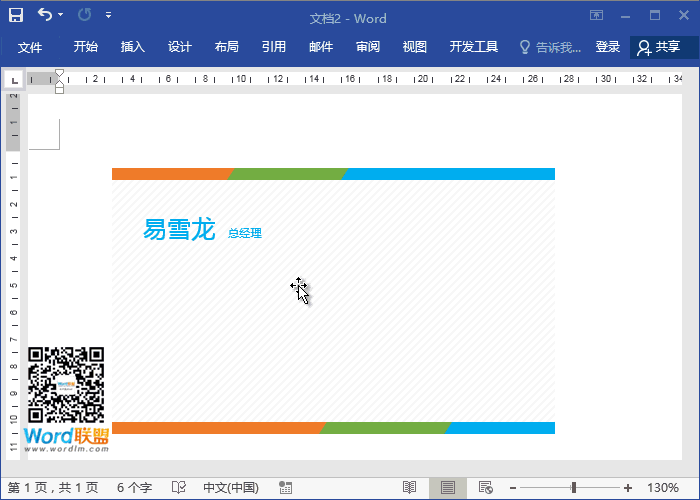The height and width of the screenshot is (500, 700).
Task: Switch to the 布局 tab
Action: [226, 47]
